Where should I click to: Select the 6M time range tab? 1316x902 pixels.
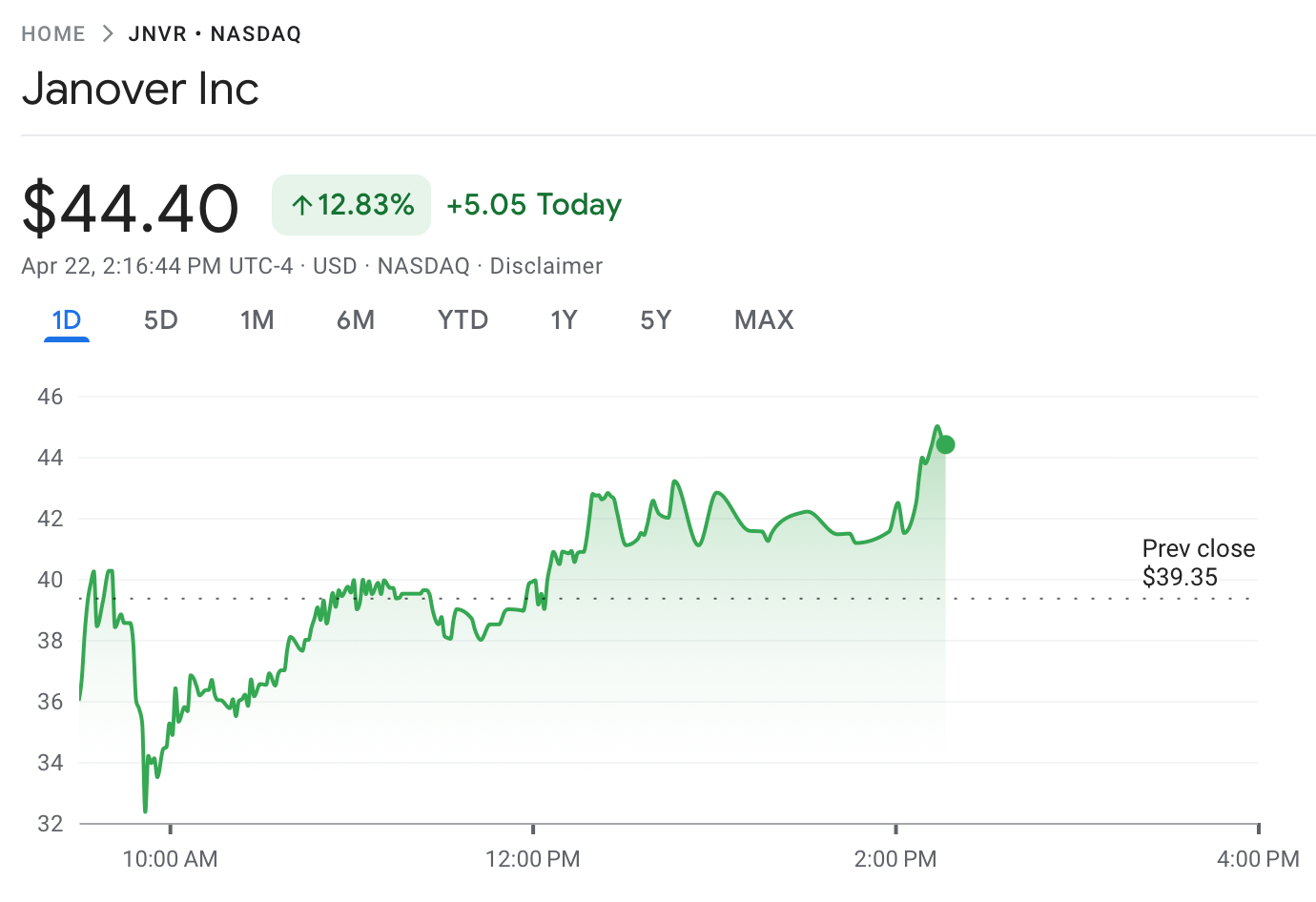[355, 320]
